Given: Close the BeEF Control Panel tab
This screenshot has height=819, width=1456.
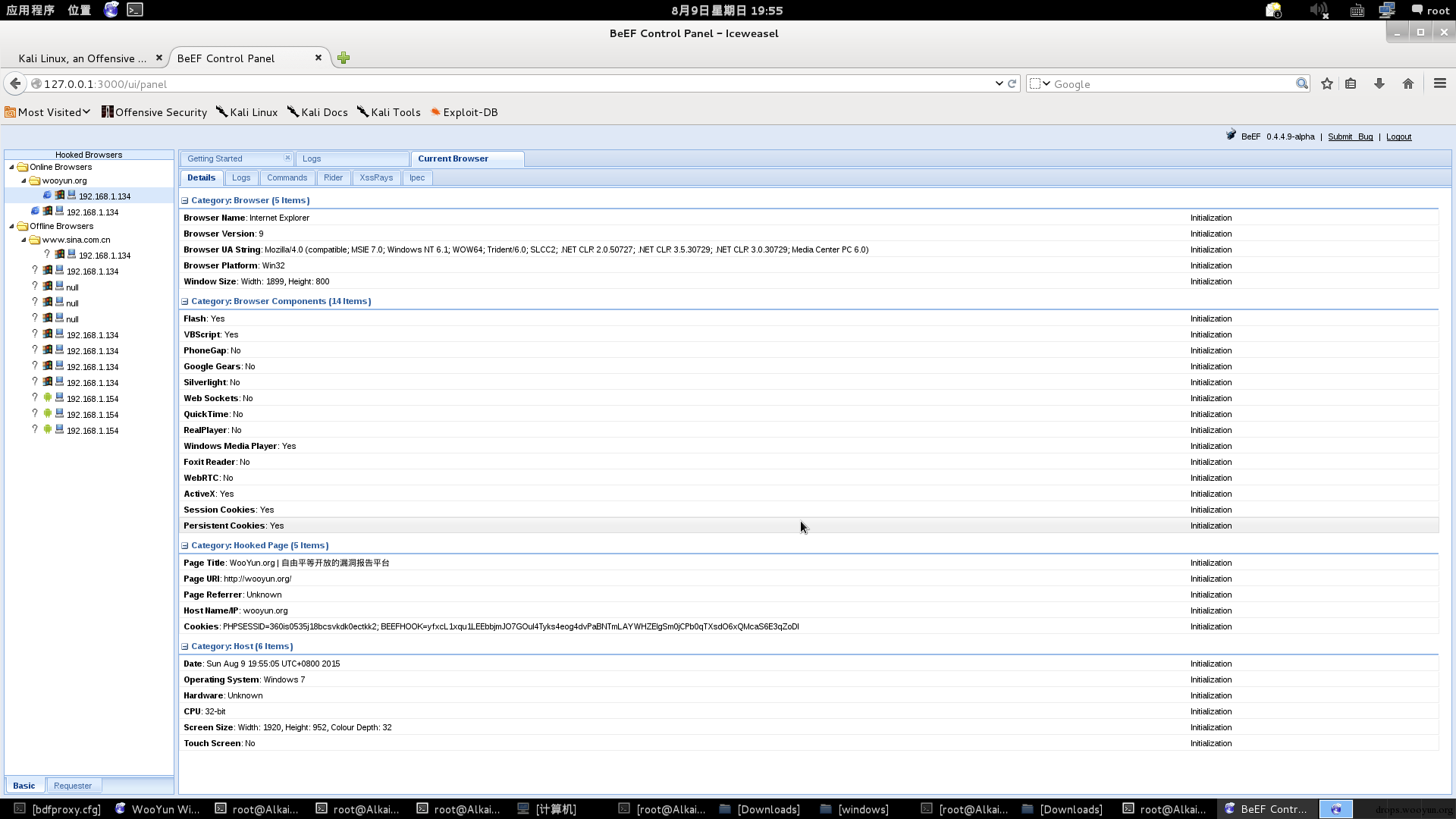Looking at the screenshot, I should coord(318,58).
